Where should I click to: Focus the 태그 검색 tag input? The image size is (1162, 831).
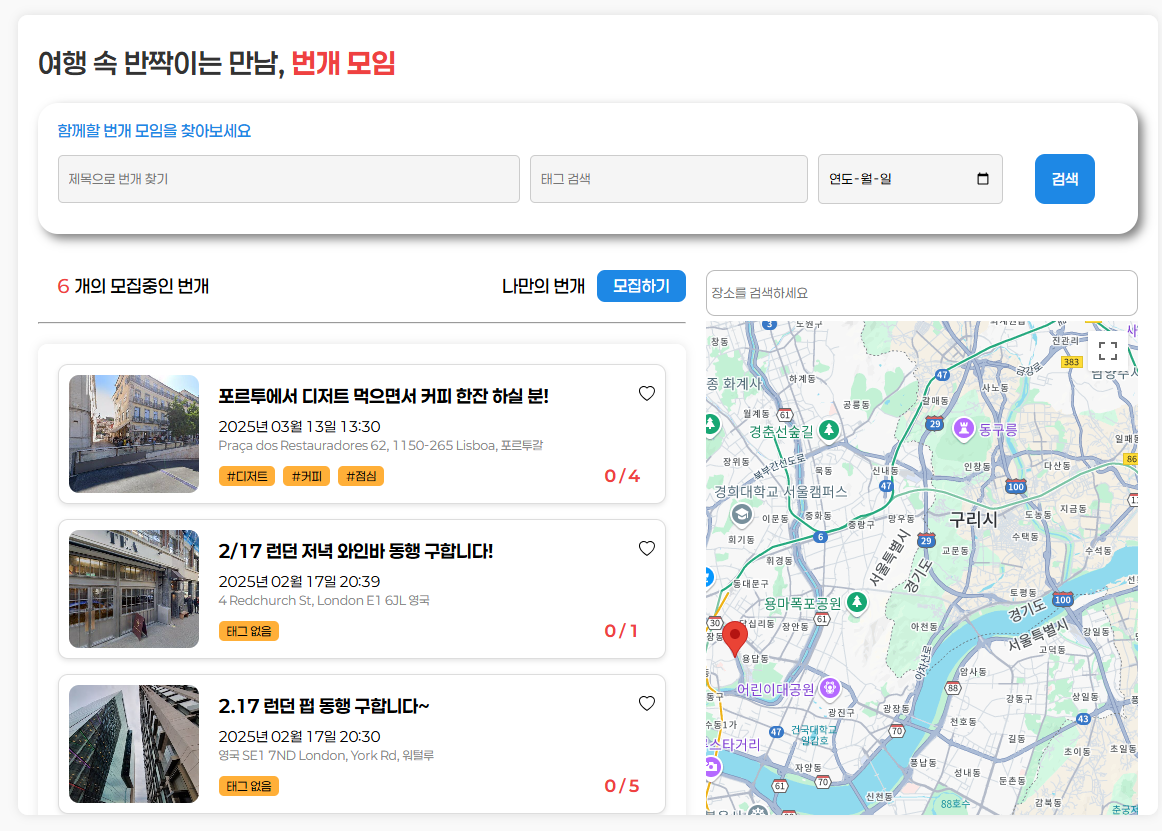pyautogui.click(x=668, y=179)
